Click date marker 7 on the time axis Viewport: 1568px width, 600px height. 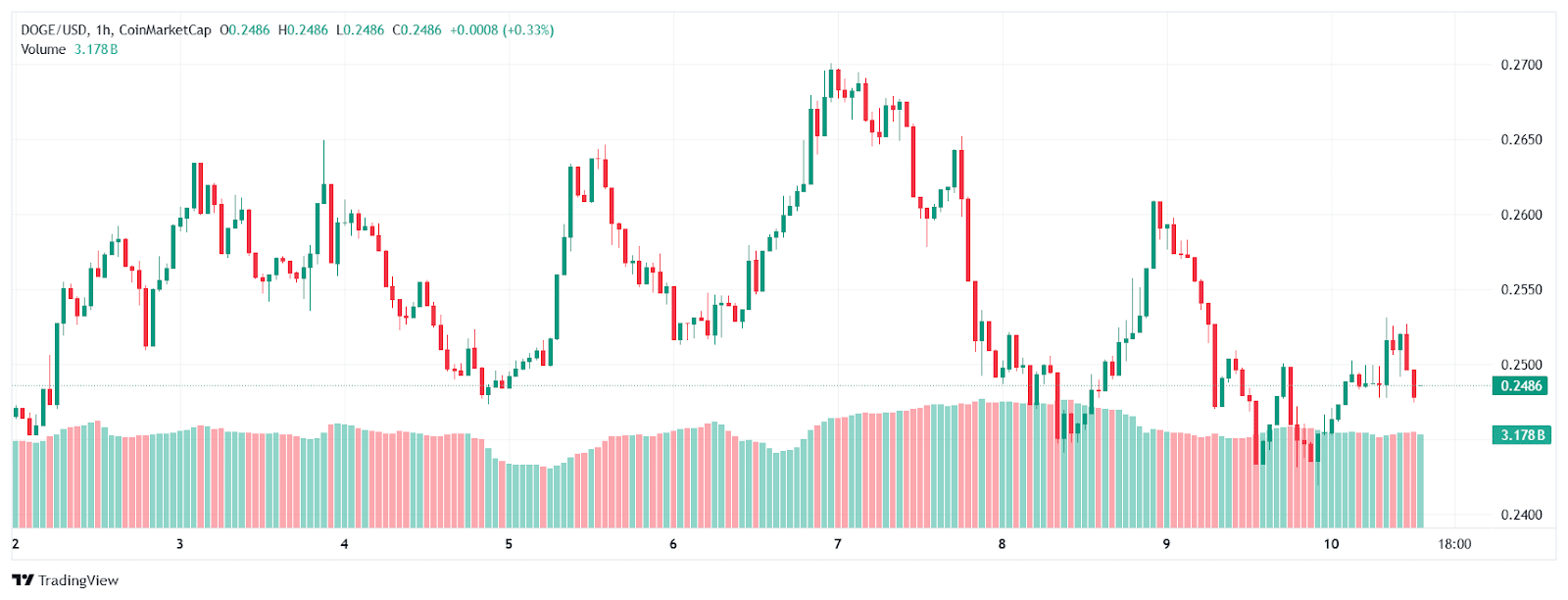pos(837,544)
